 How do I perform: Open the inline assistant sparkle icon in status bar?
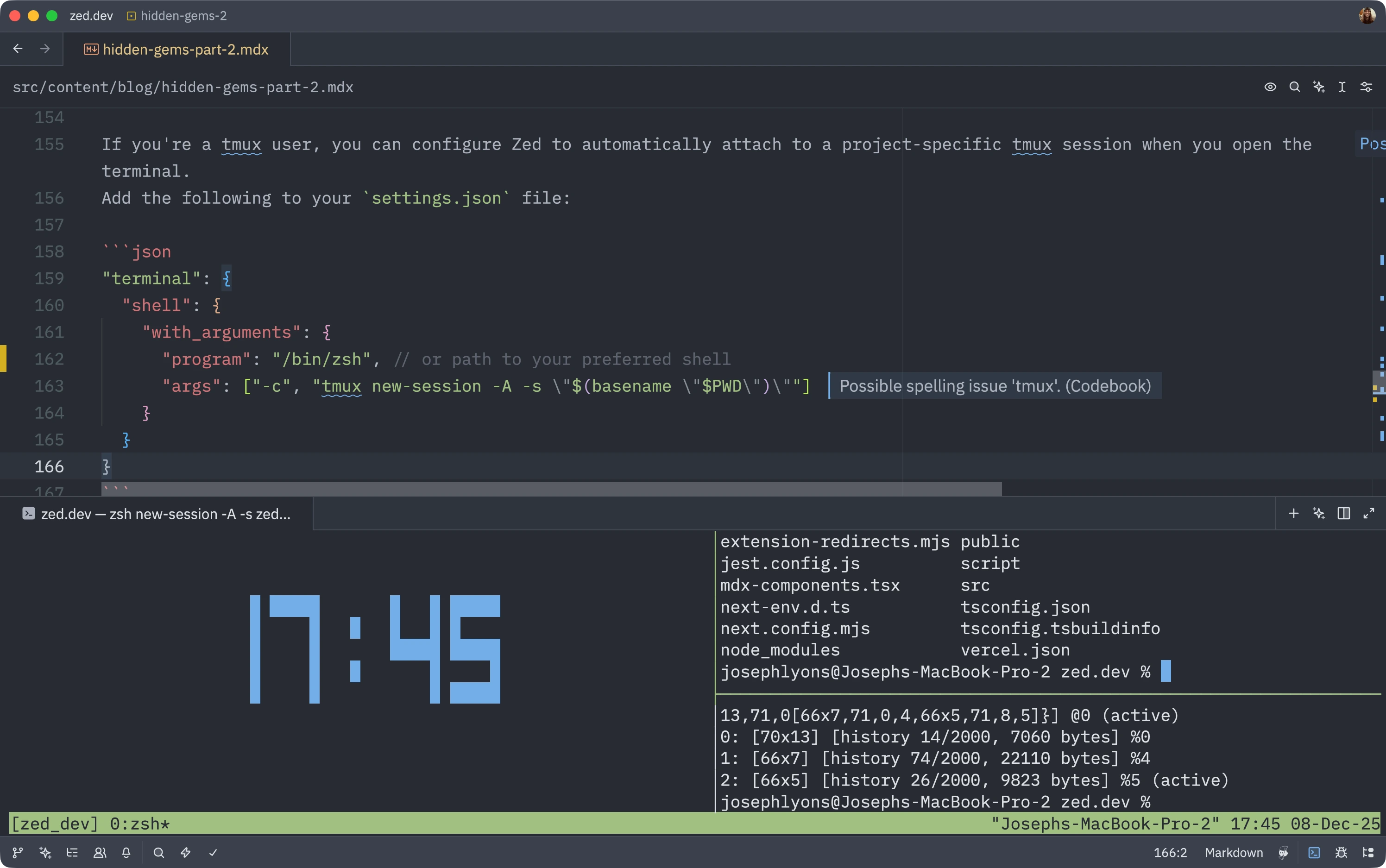tap(45, 853)
